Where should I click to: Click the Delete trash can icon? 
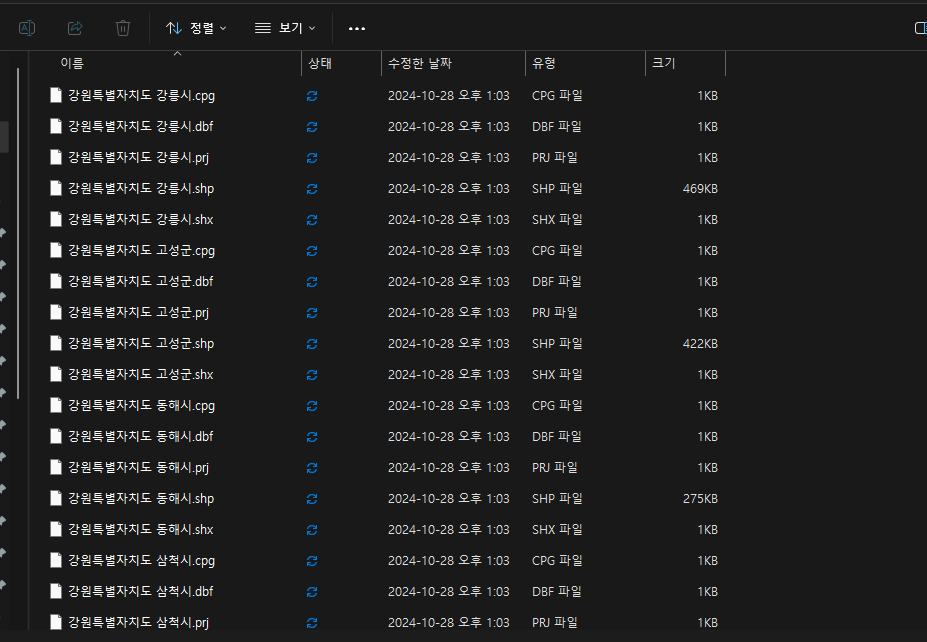[122, 28]
